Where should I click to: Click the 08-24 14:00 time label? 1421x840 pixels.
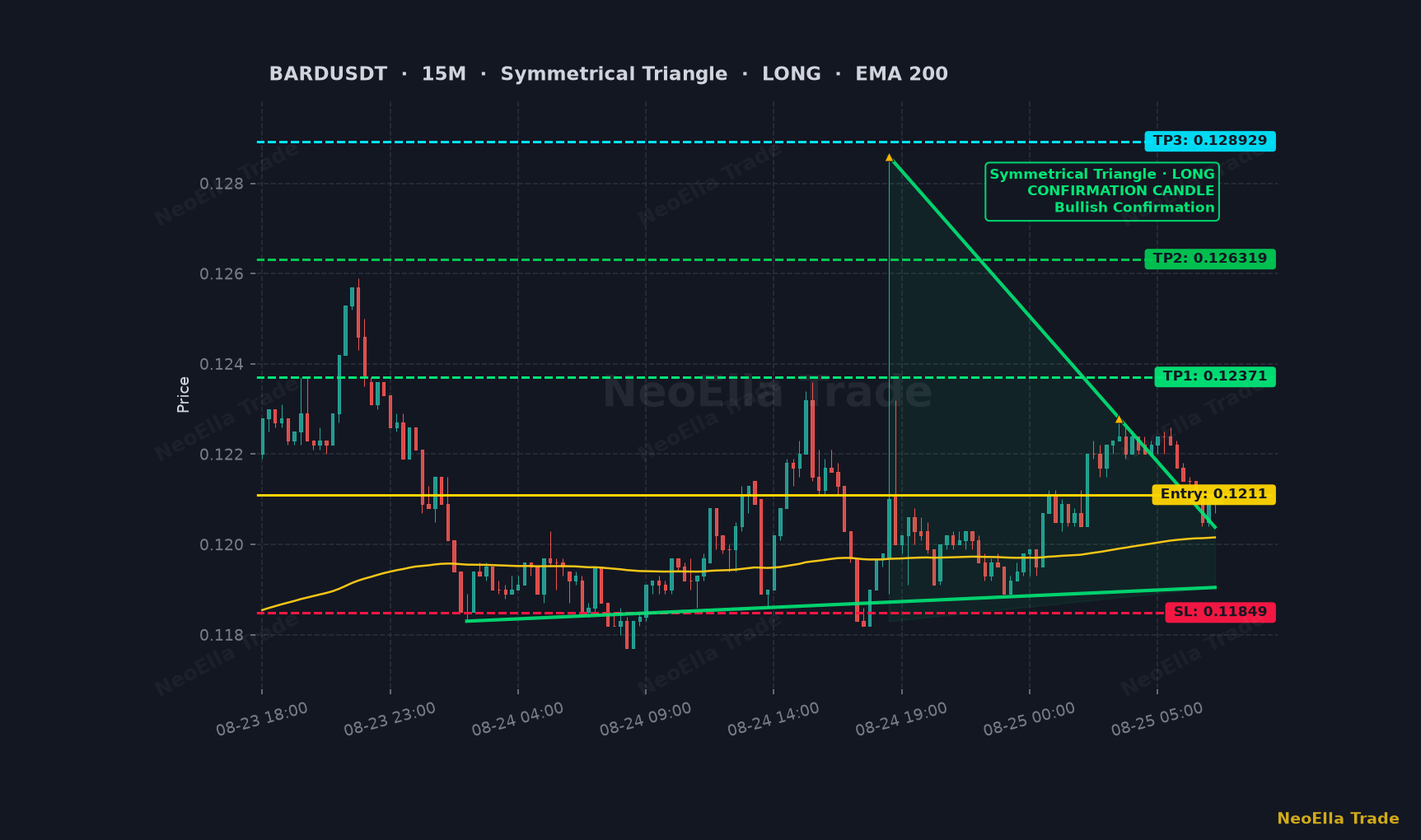774,719
